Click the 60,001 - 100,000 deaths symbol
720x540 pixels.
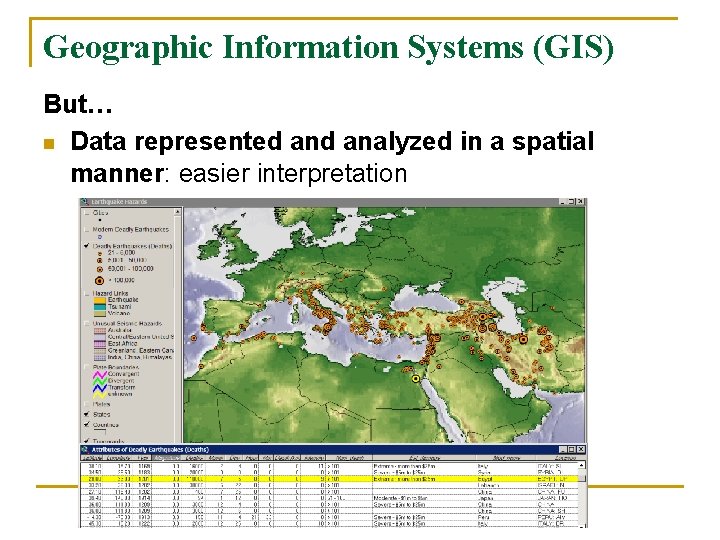99,270
